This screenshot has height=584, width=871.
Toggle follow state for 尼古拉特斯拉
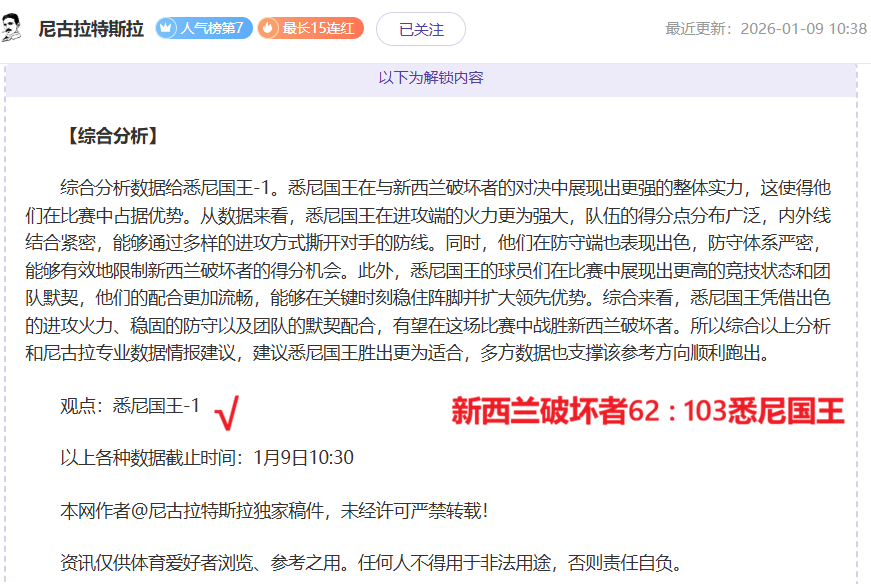(421, 30)
